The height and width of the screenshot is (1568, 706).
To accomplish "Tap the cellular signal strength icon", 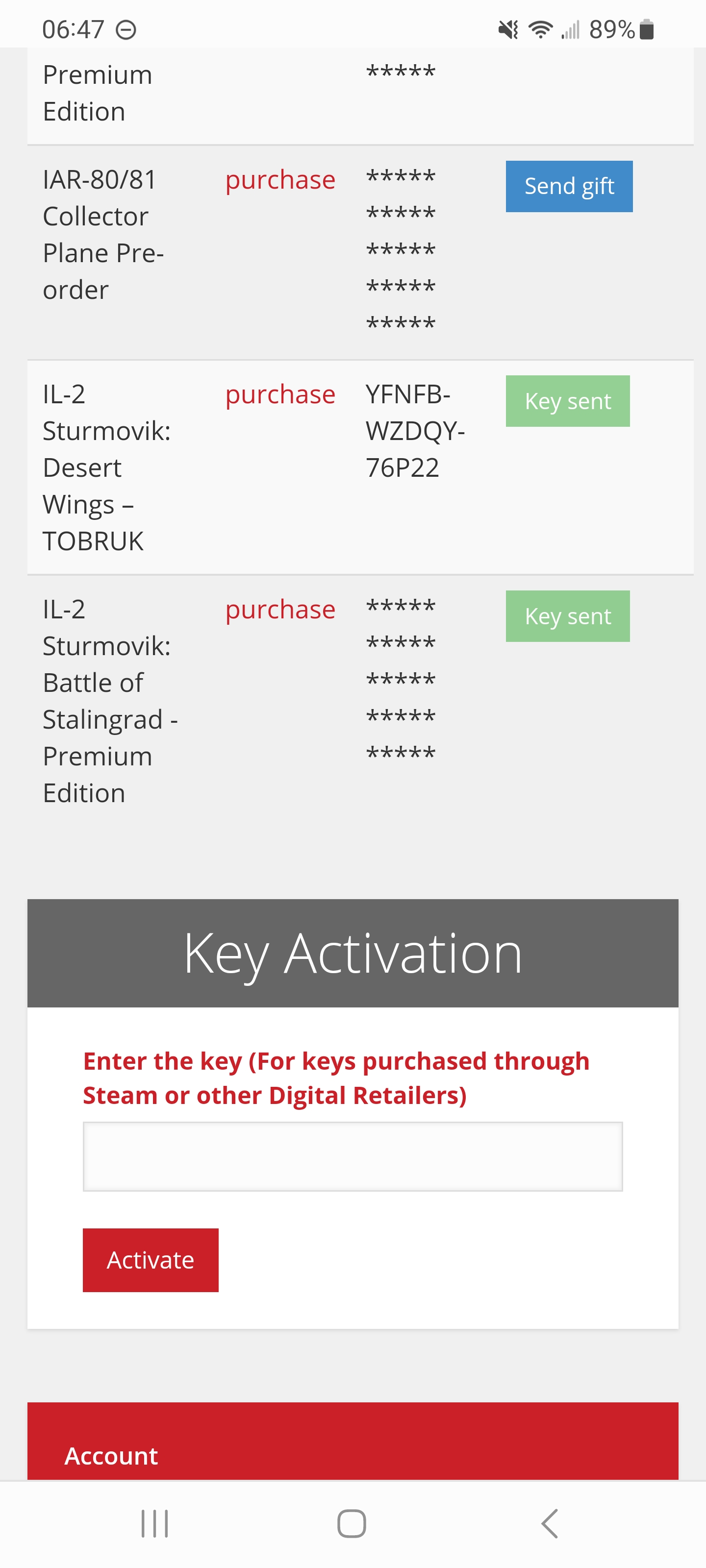I will point(570,29).
